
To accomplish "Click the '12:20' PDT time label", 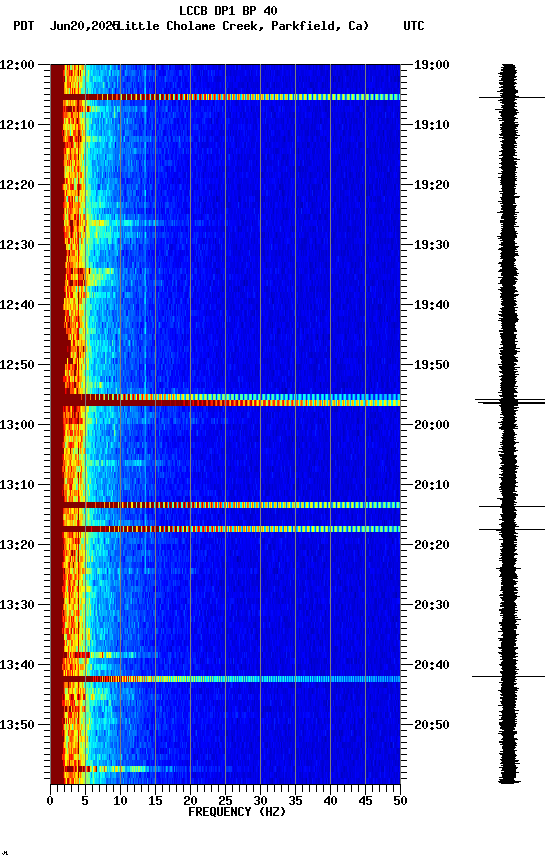I will [17, 185].
